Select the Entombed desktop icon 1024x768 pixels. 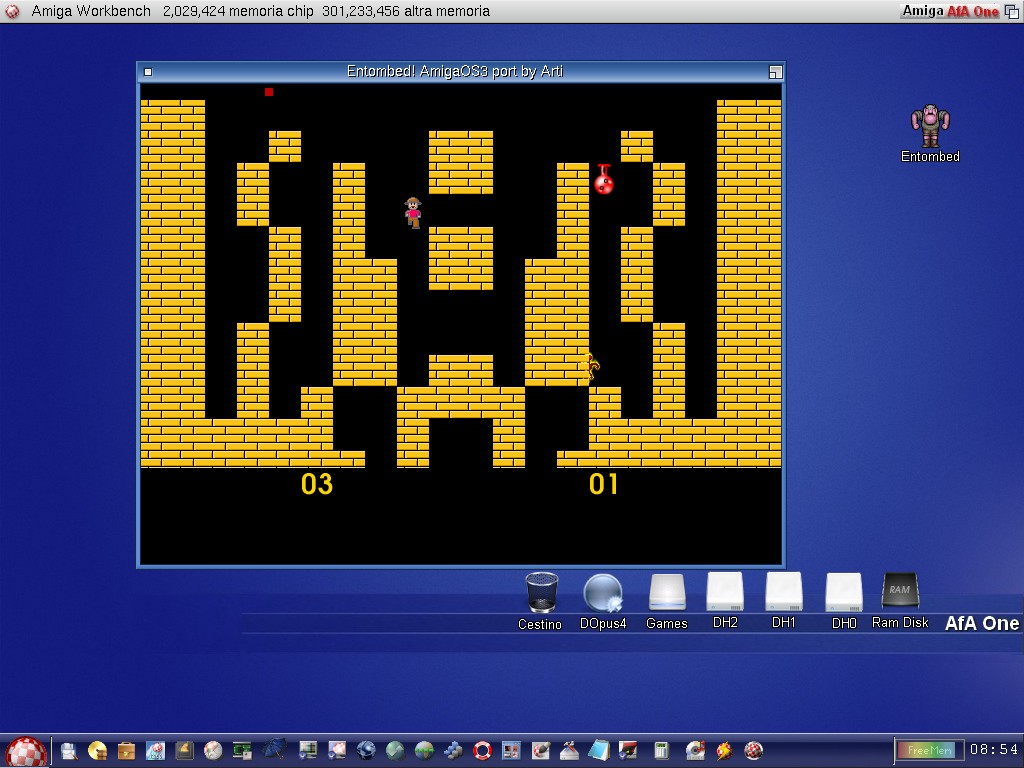930,126
